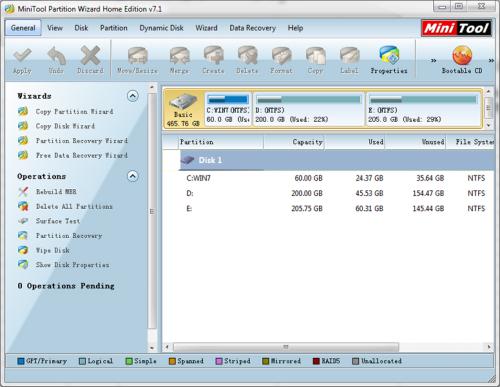500x387 pixels.
Task: Open partition Properties from the toolbar
Action: tap(389, 60)
